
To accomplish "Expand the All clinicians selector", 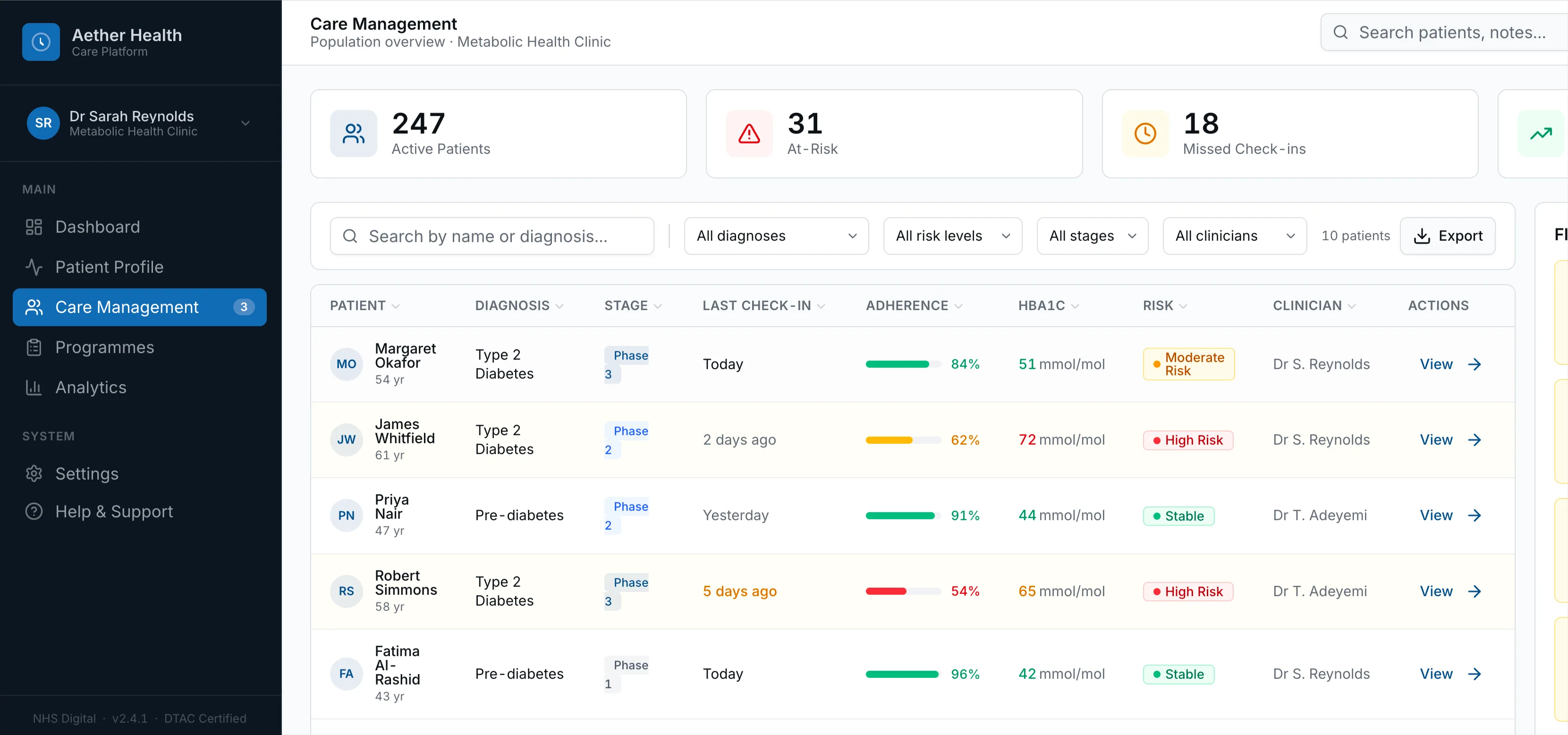I will (x=1234, y=236).
